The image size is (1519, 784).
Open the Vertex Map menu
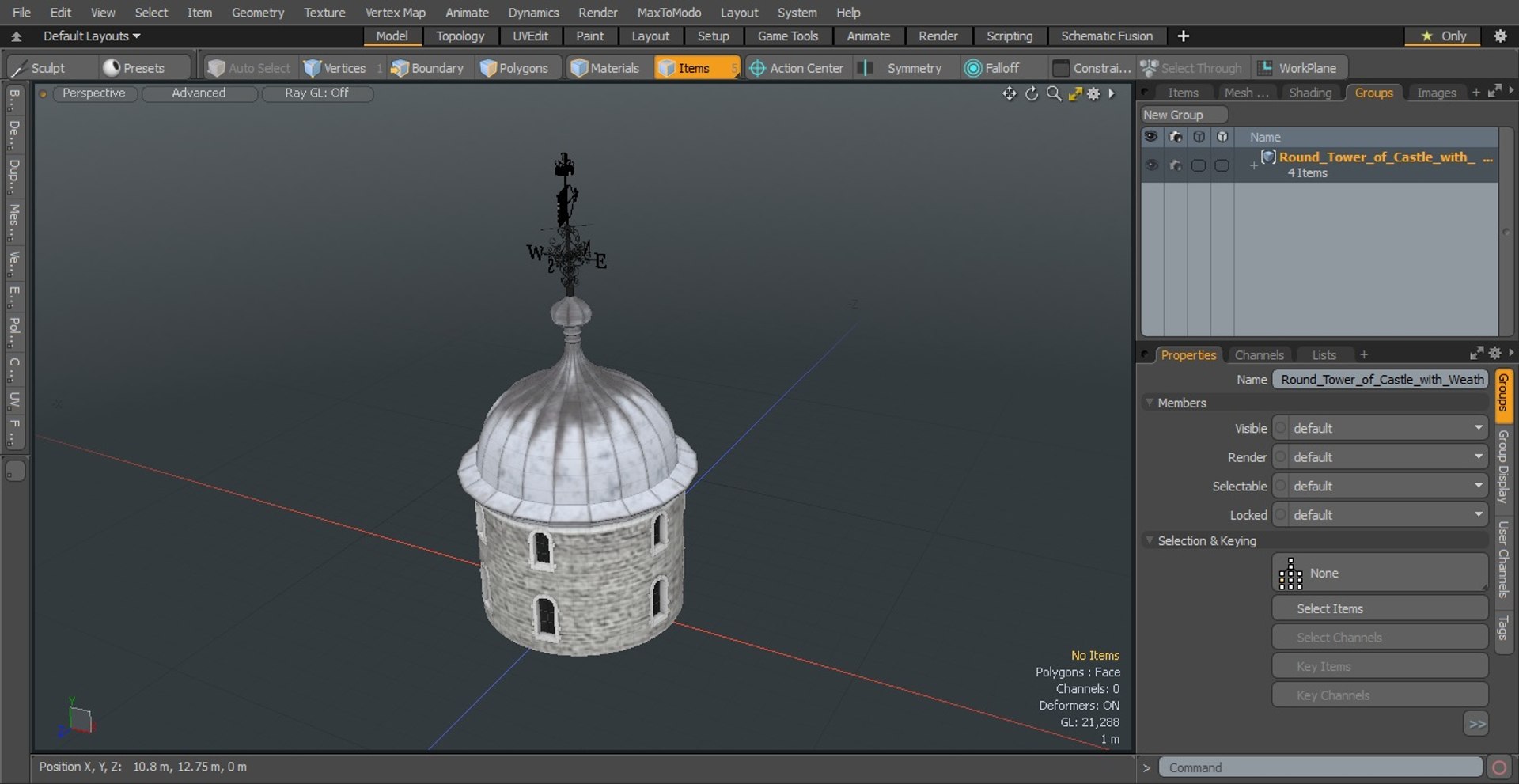[x=395, y=13]
